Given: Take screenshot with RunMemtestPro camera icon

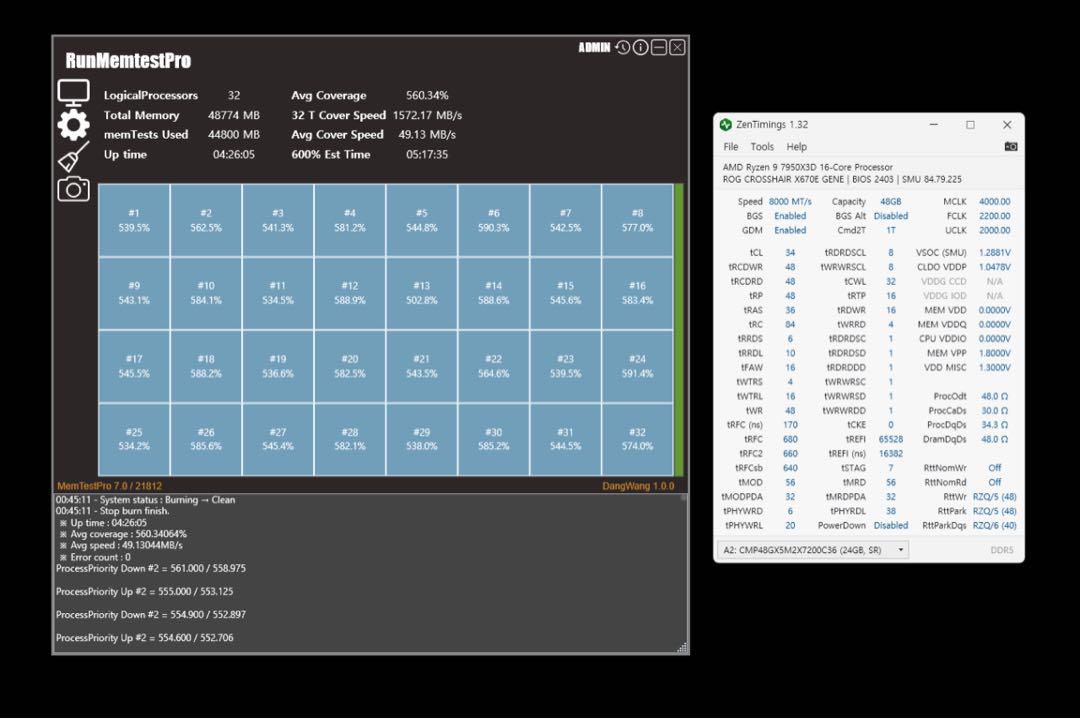Looking at the screenshot, I should coord(73,189).
